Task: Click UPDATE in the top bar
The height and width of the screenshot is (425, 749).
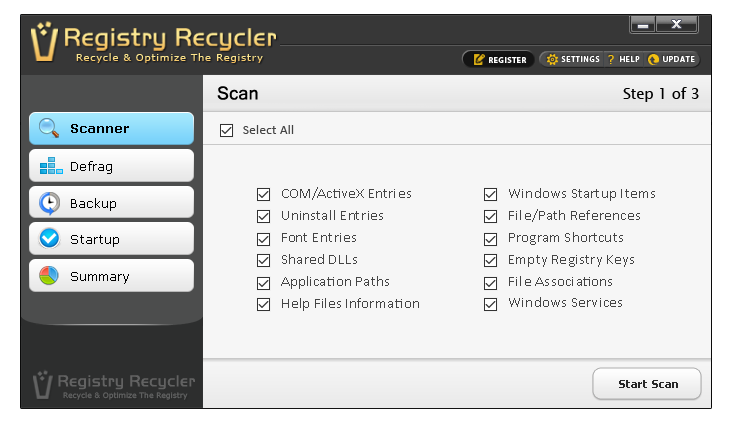Action: [x=672, y=59]
